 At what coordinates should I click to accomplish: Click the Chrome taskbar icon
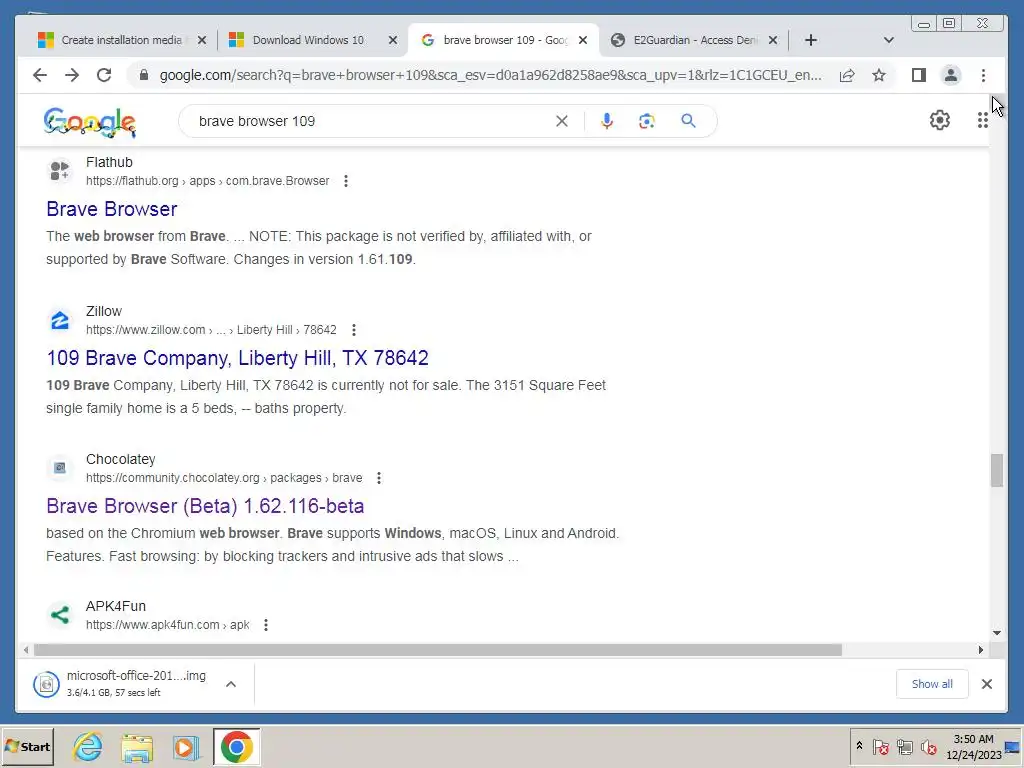pyautogui.click(x=236, y=747)
